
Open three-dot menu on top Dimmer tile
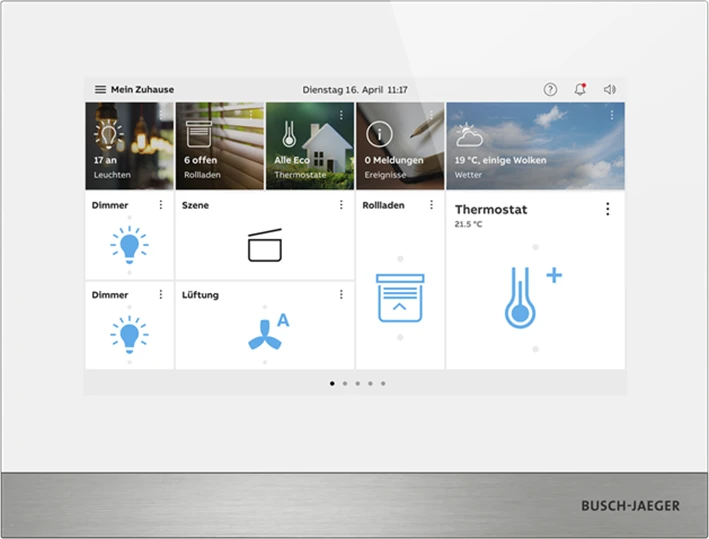point(160,205)
